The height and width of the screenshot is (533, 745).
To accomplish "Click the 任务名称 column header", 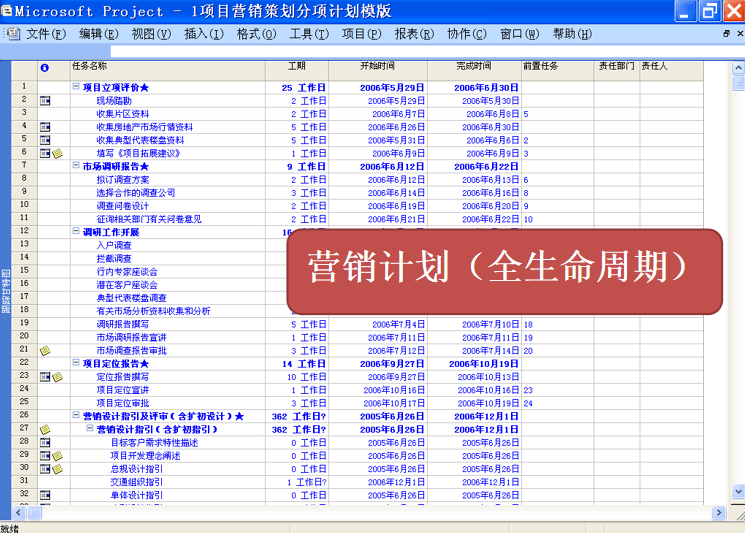I will (168, 70).
